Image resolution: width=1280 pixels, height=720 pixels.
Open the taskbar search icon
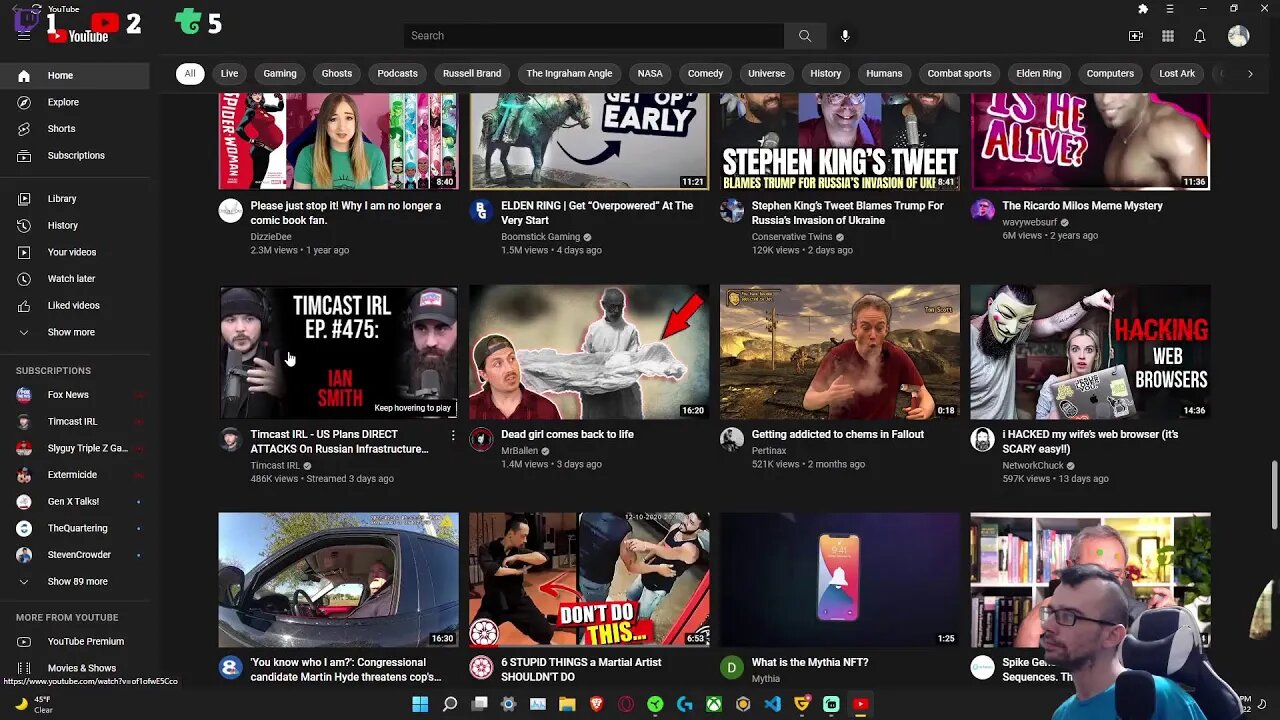[450, 704]
